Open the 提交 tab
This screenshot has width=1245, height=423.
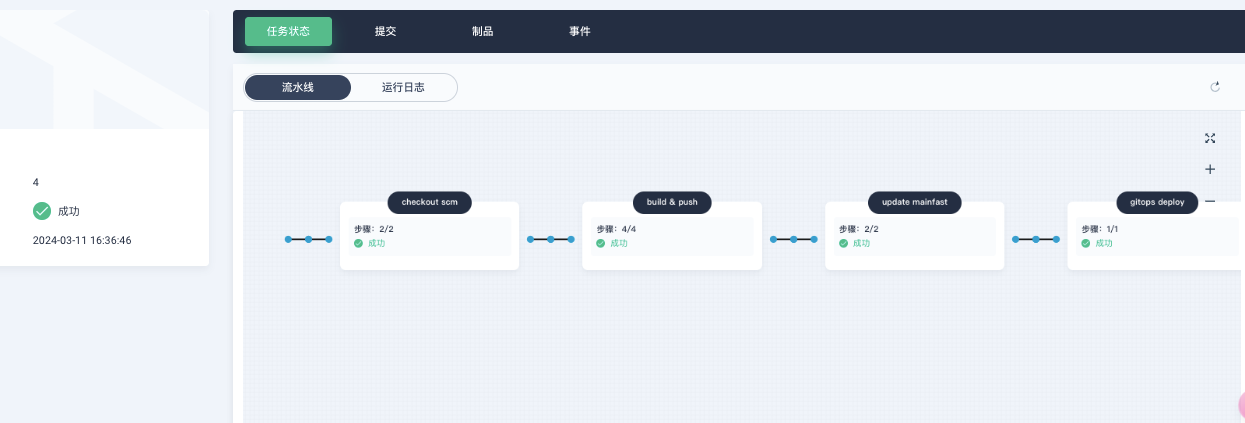(385, 31)
